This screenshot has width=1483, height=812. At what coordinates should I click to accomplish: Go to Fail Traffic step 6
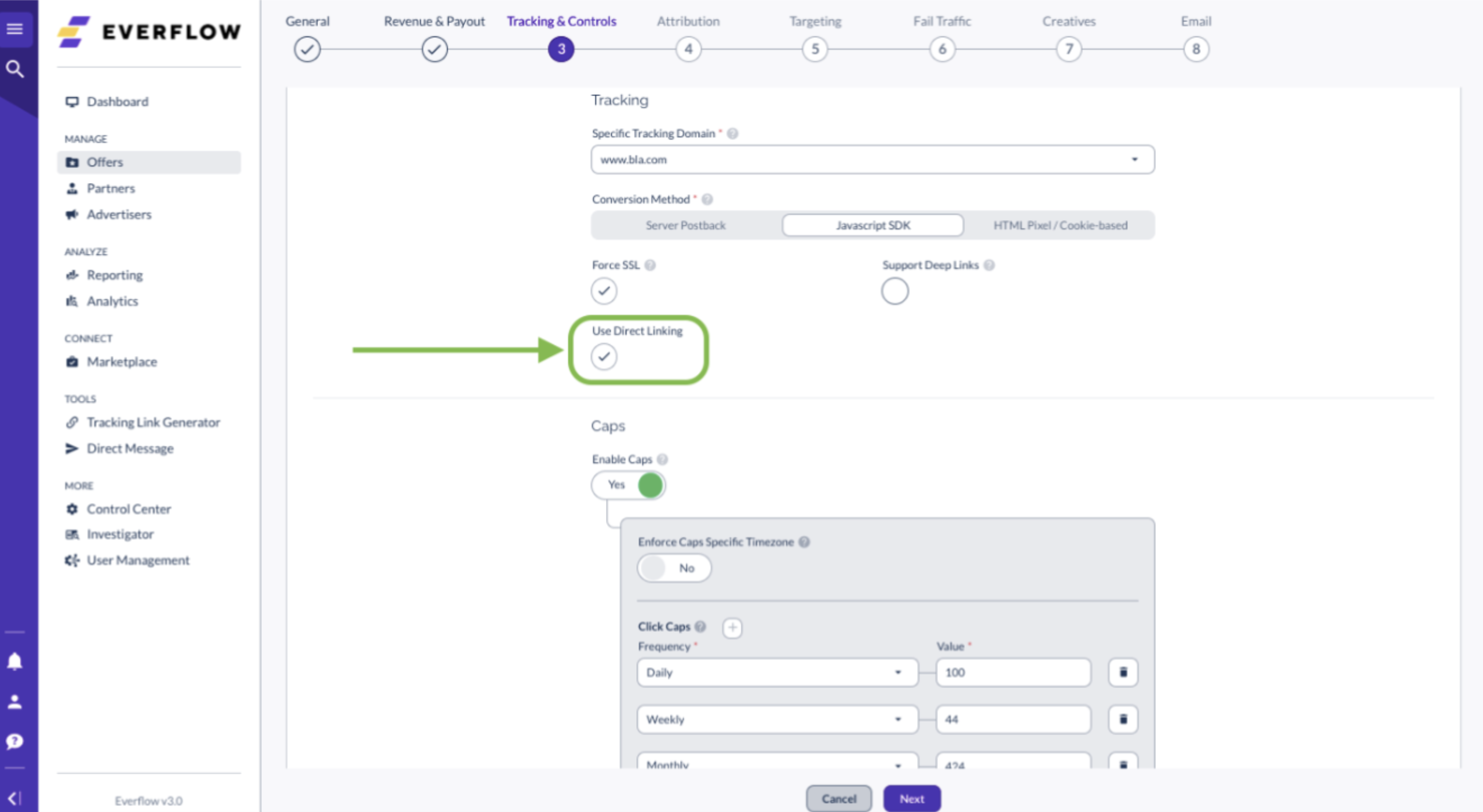click(942, 49)
